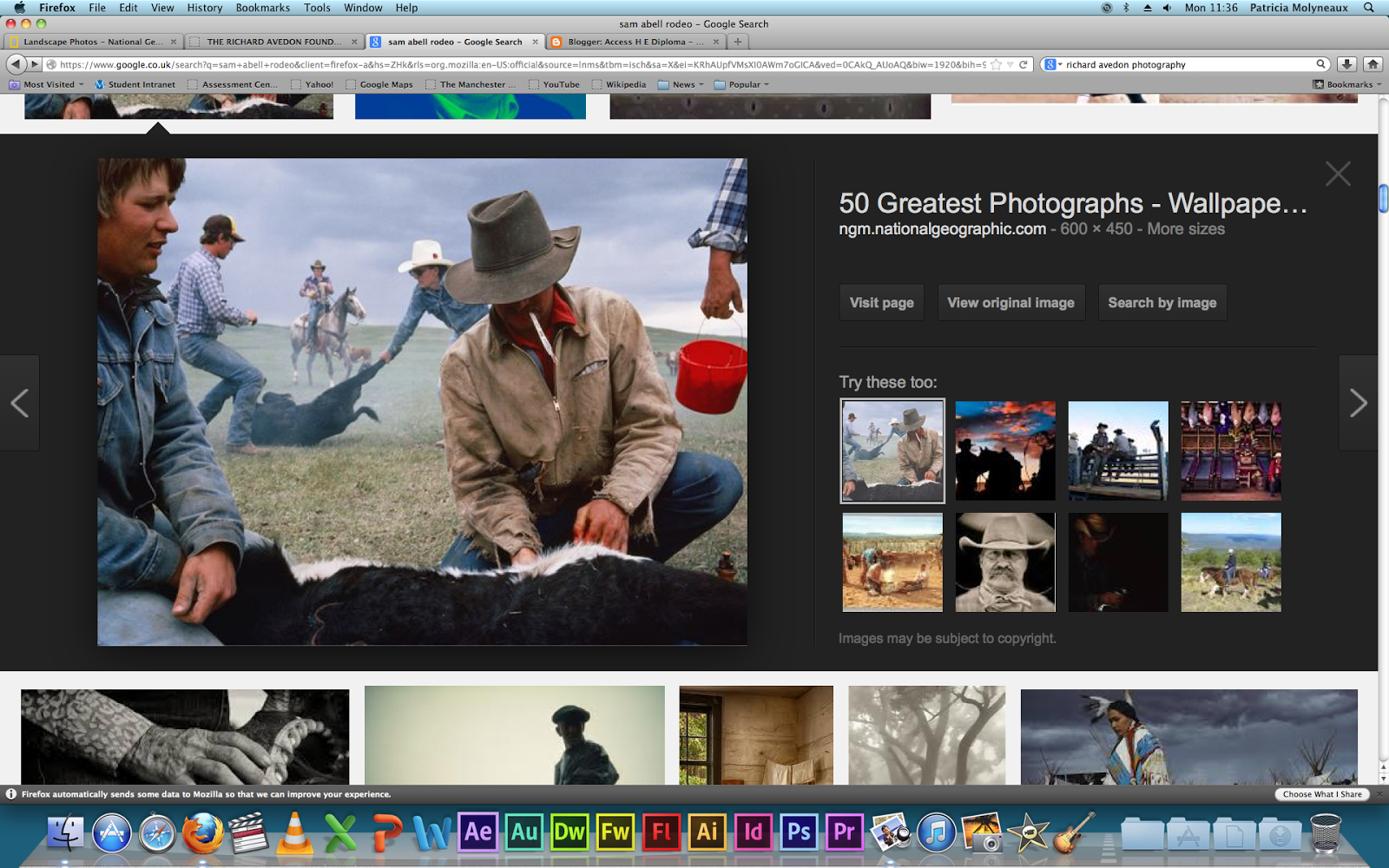Open the Apple menu
The height and width of the screenshot is (868, 1389).
[x=19, y=8]
